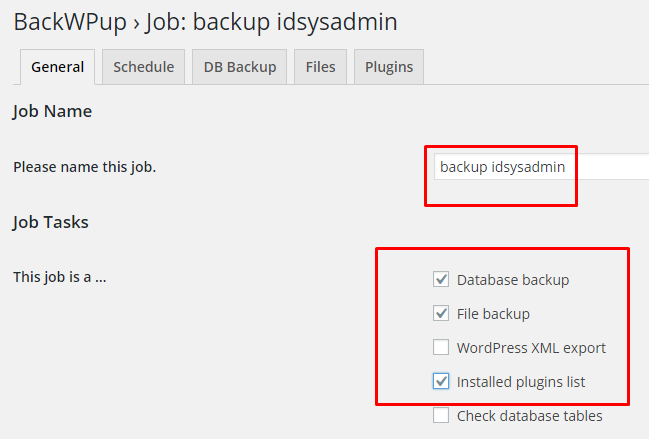Screen dimensions: 649x439
Task: Click the 'Please name this job.' label
Action: [84, 167]
